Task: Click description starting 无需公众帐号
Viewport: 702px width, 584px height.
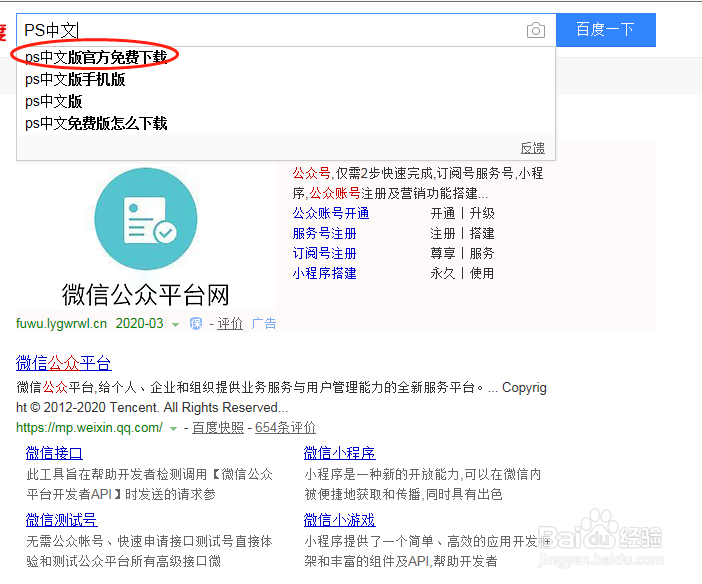Action: (x=149, y=551)
